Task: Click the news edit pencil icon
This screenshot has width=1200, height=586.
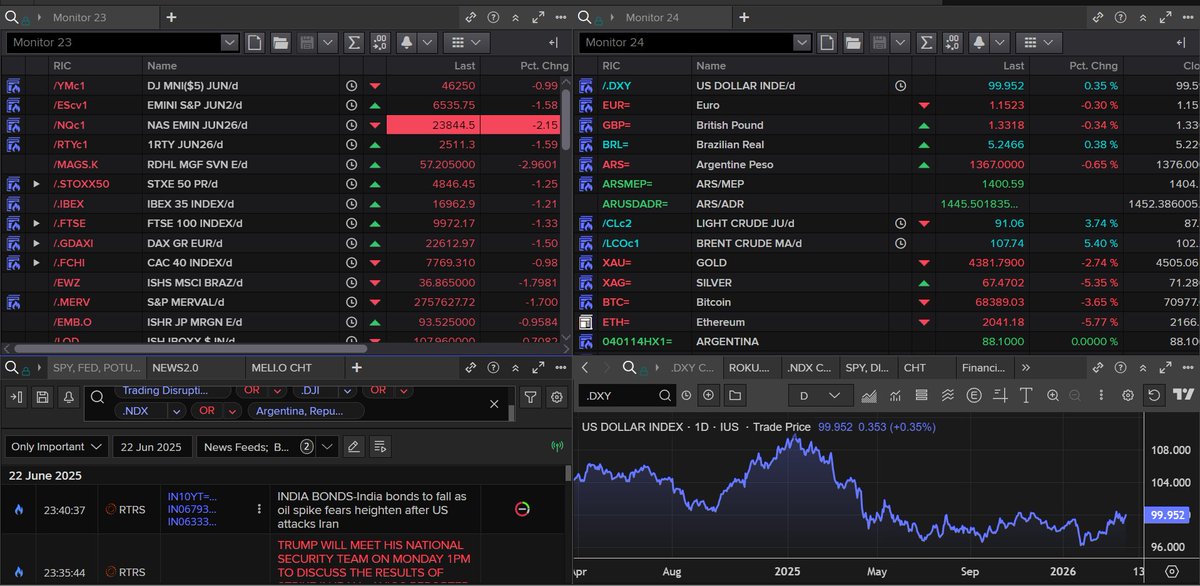Action: pyautogui.click(x=353, y=446)
